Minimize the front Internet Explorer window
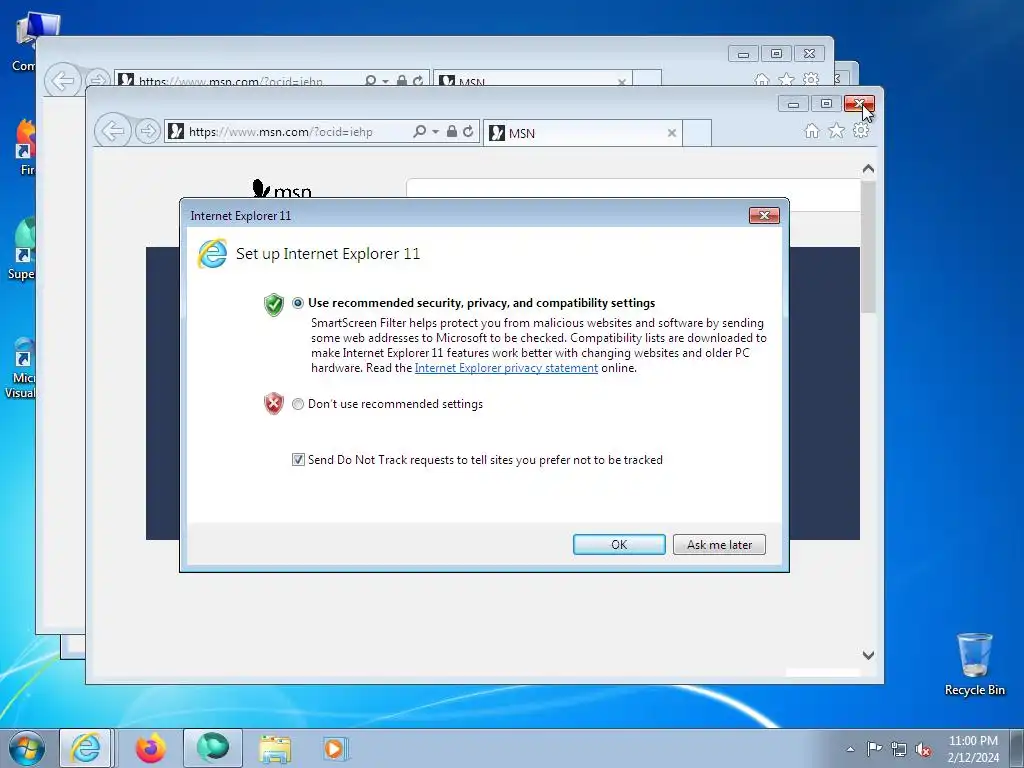Screen dimensions: 1024x768 coord(793,104)
